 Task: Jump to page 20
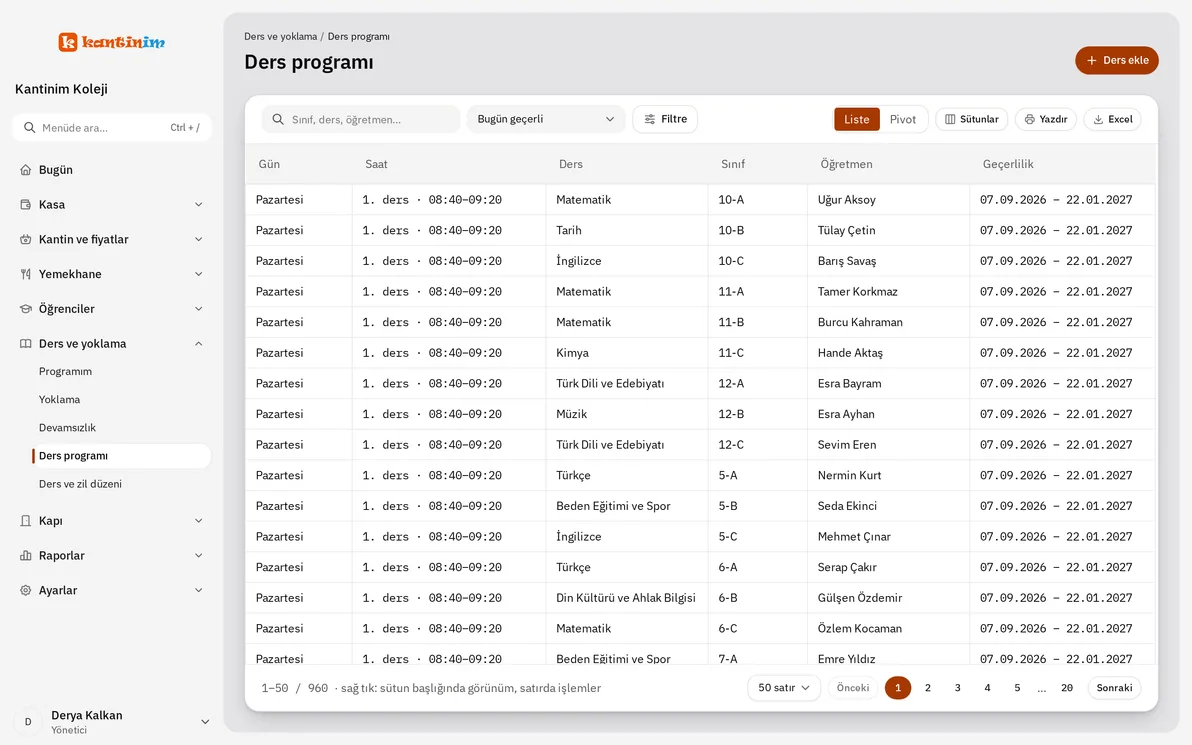click(1067, 688)
